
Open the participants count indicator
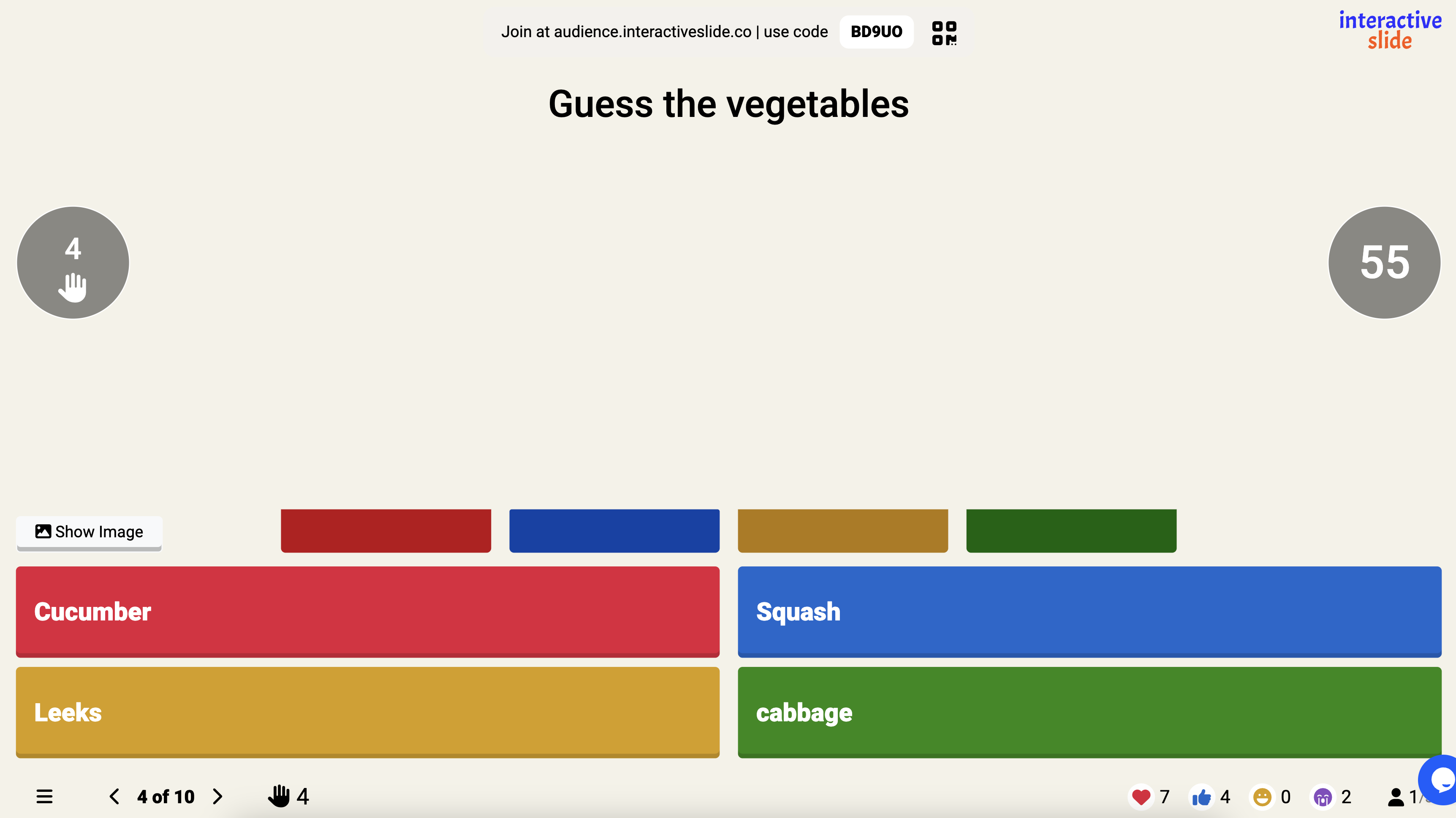pos(1396,796)
